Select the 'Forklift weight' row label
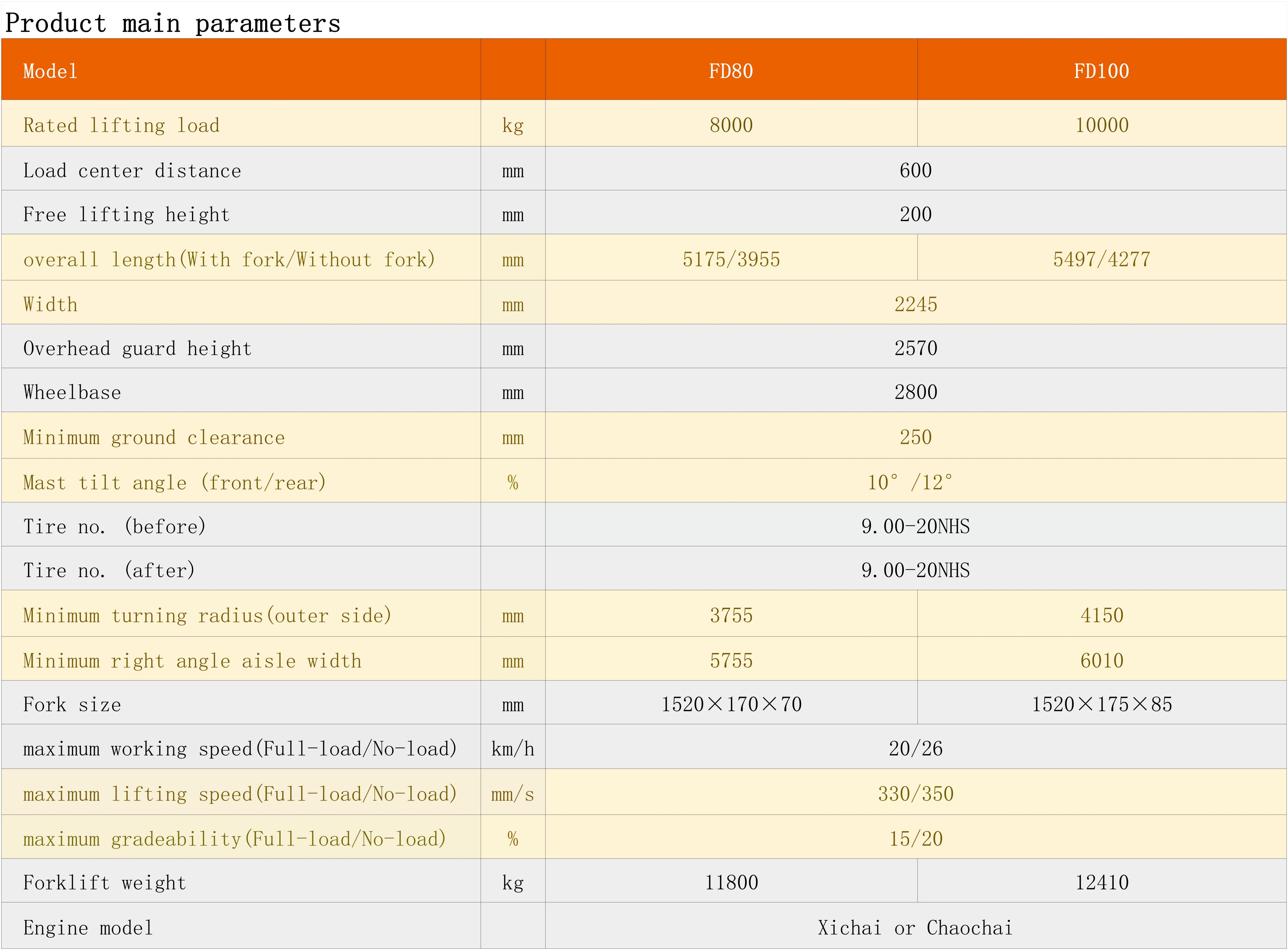Viewport: 1288px width, 950px height. point(105,883)
